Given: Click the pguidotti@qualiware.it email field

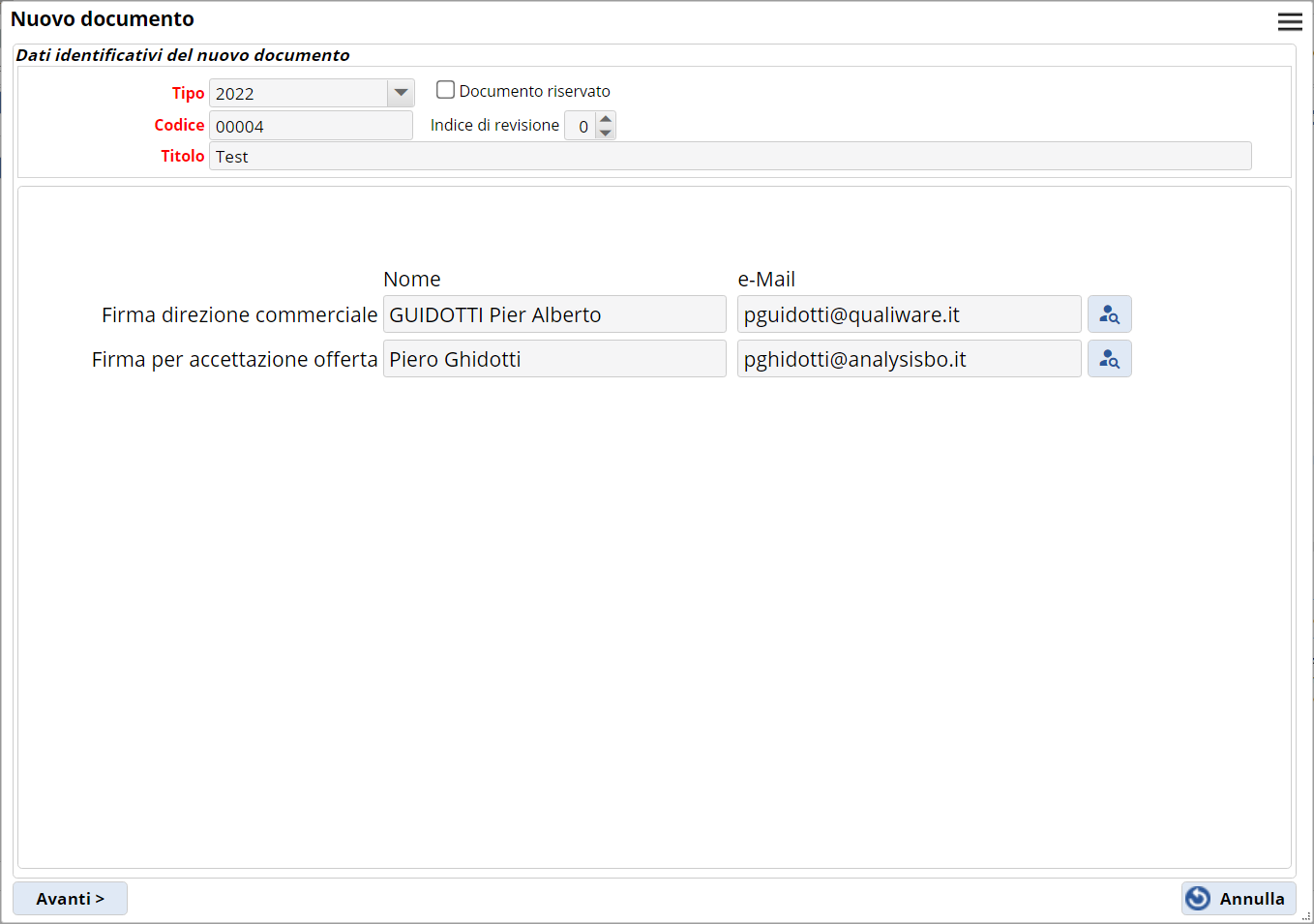Looking at the screenshot, I should [908, 314].
